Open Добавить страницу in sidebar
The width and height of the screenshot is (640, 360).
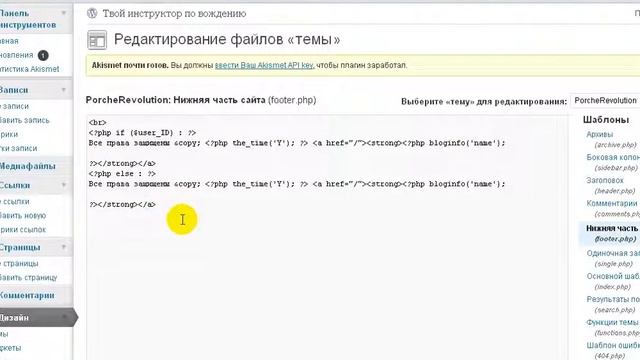[x=29, y=278]
